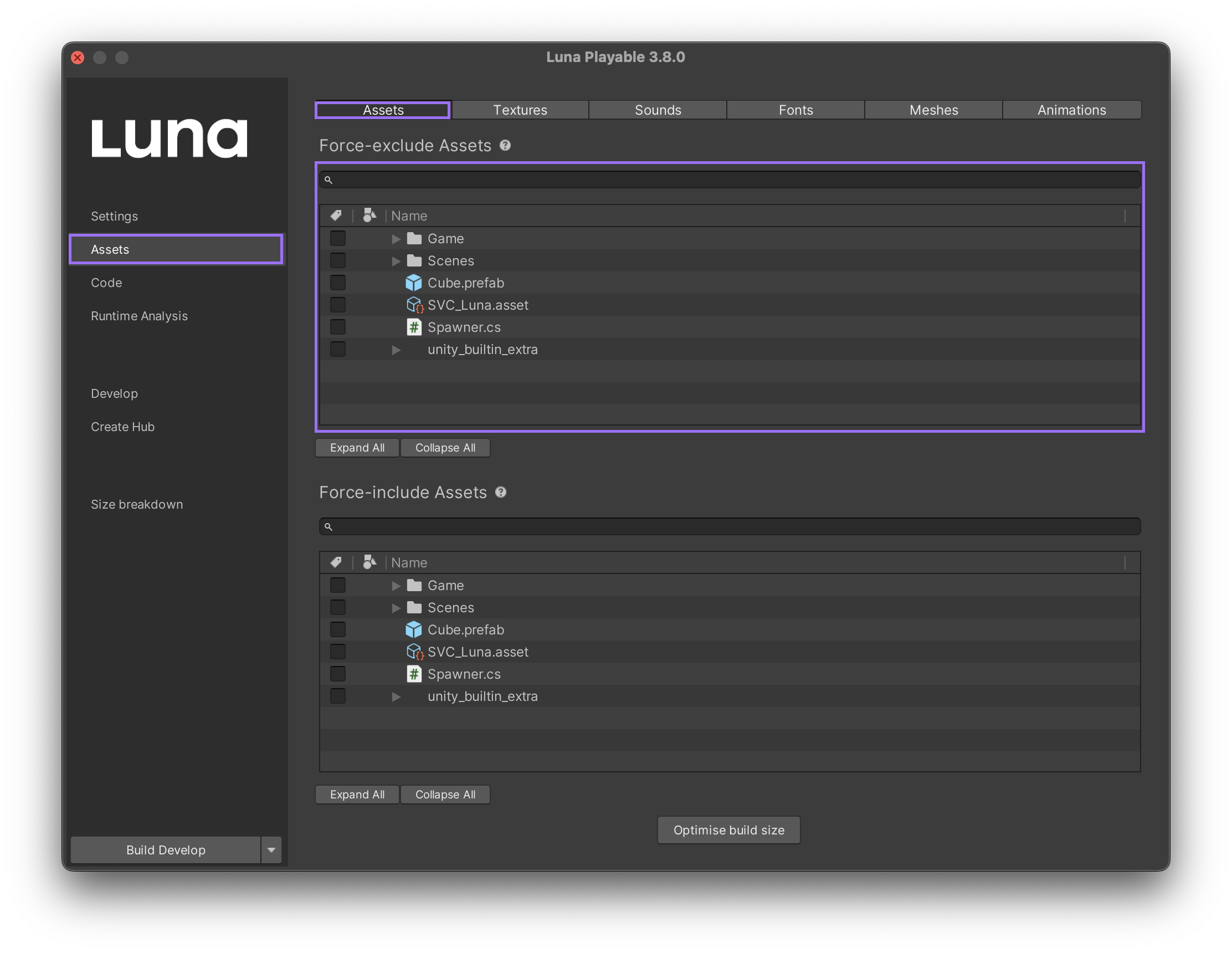Focus the Force-exclude Assets search field

[x=730, y=180]
